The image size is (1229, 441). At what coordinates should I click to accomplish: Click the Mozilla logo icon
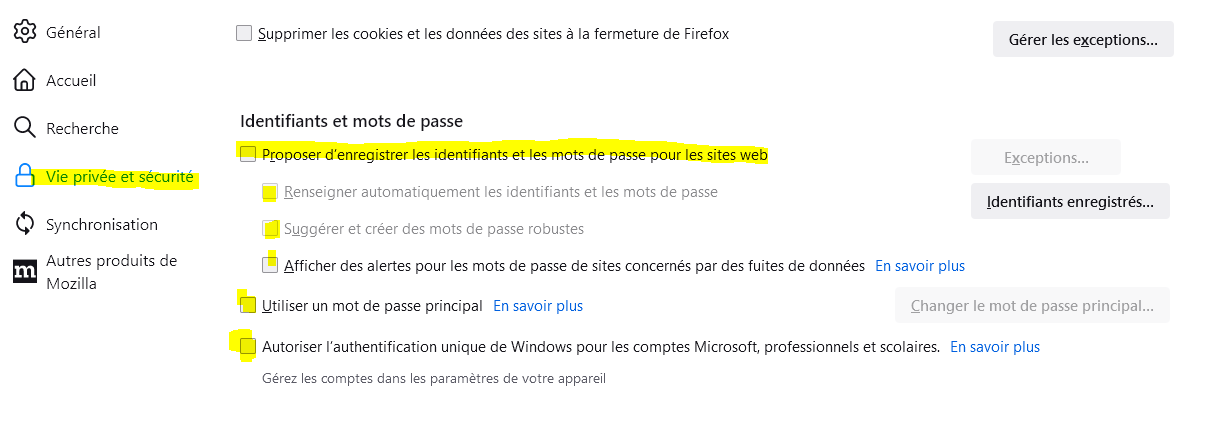pyautogui.click(x=25, y=271)
